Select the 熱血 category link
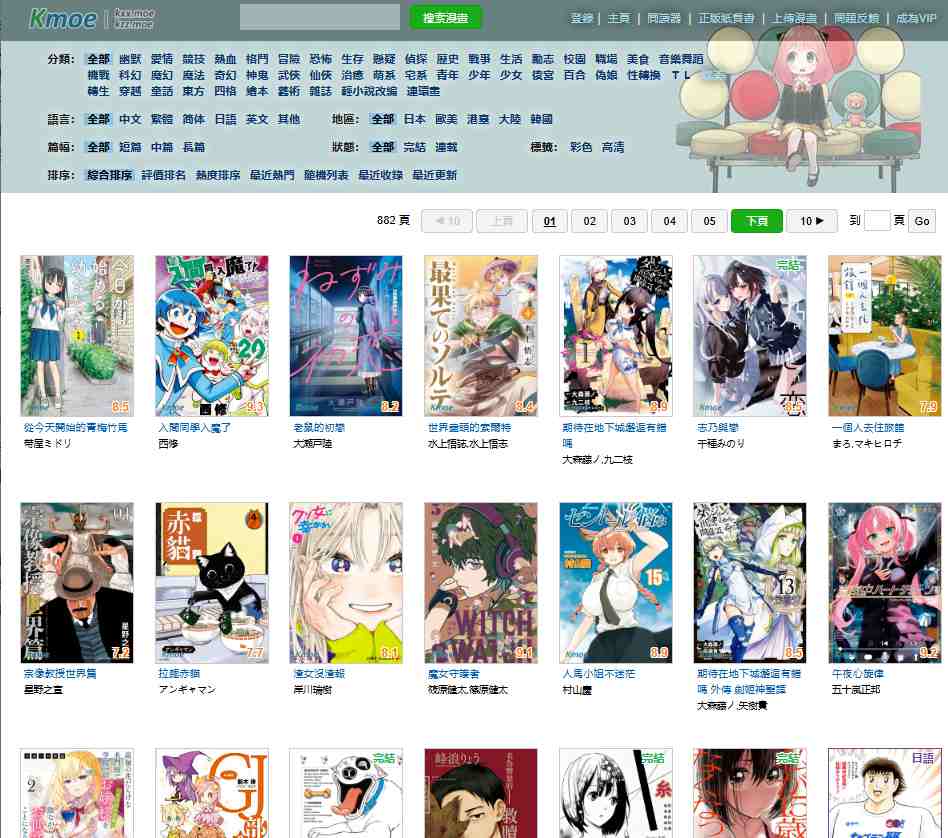Viewport: 948px width, 838px height. [x=225, y=59]
